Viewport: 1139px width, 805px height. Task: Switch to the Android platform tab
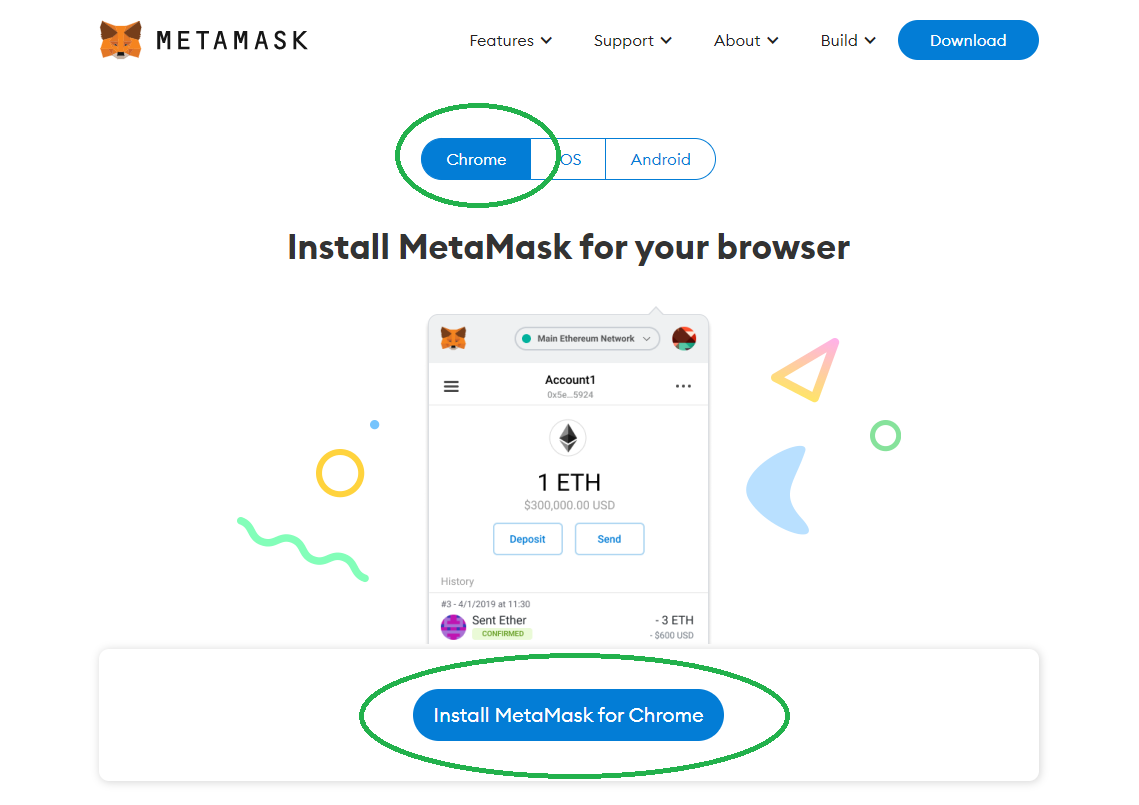pyautogui.click(x=660, y=159)
